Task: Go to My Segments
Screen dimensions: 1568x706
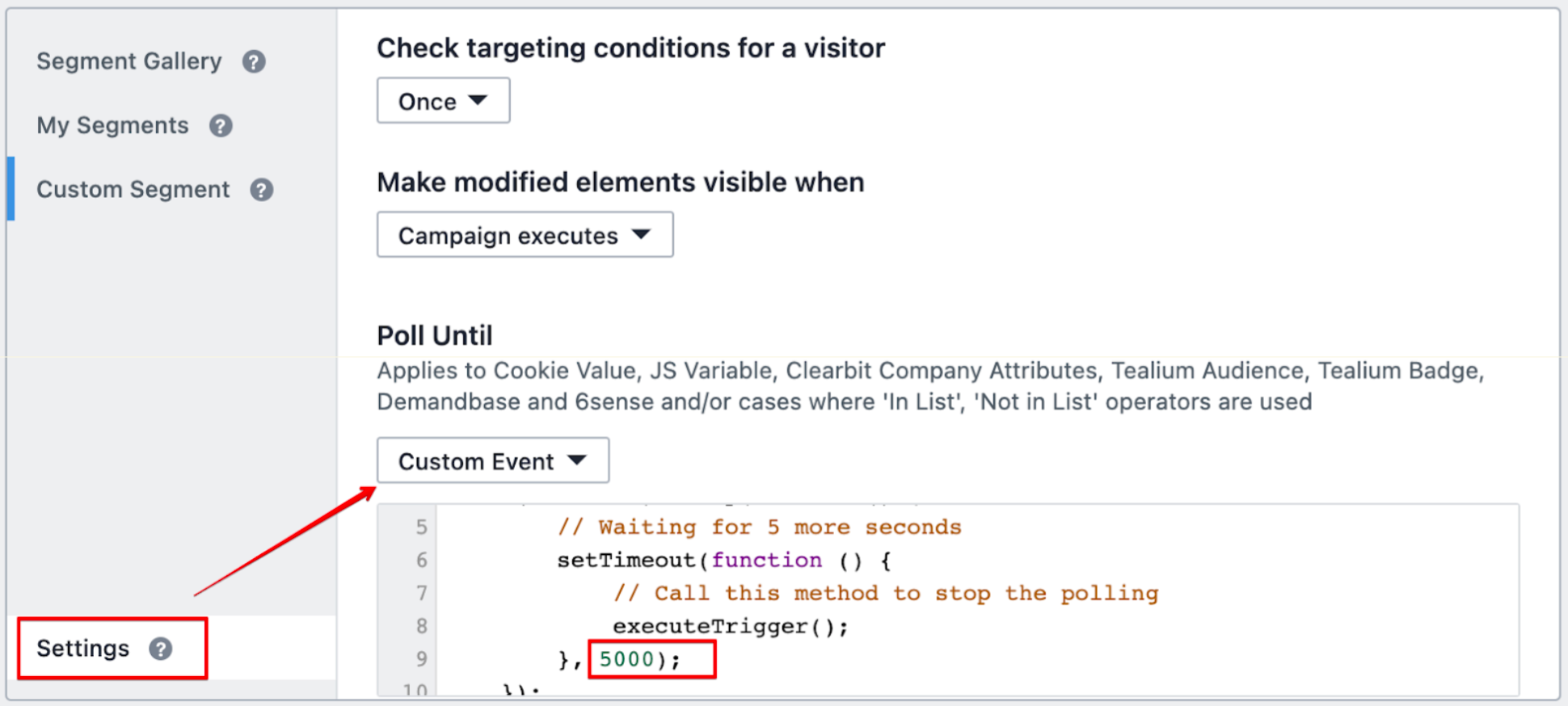Action: pos(112,125)
